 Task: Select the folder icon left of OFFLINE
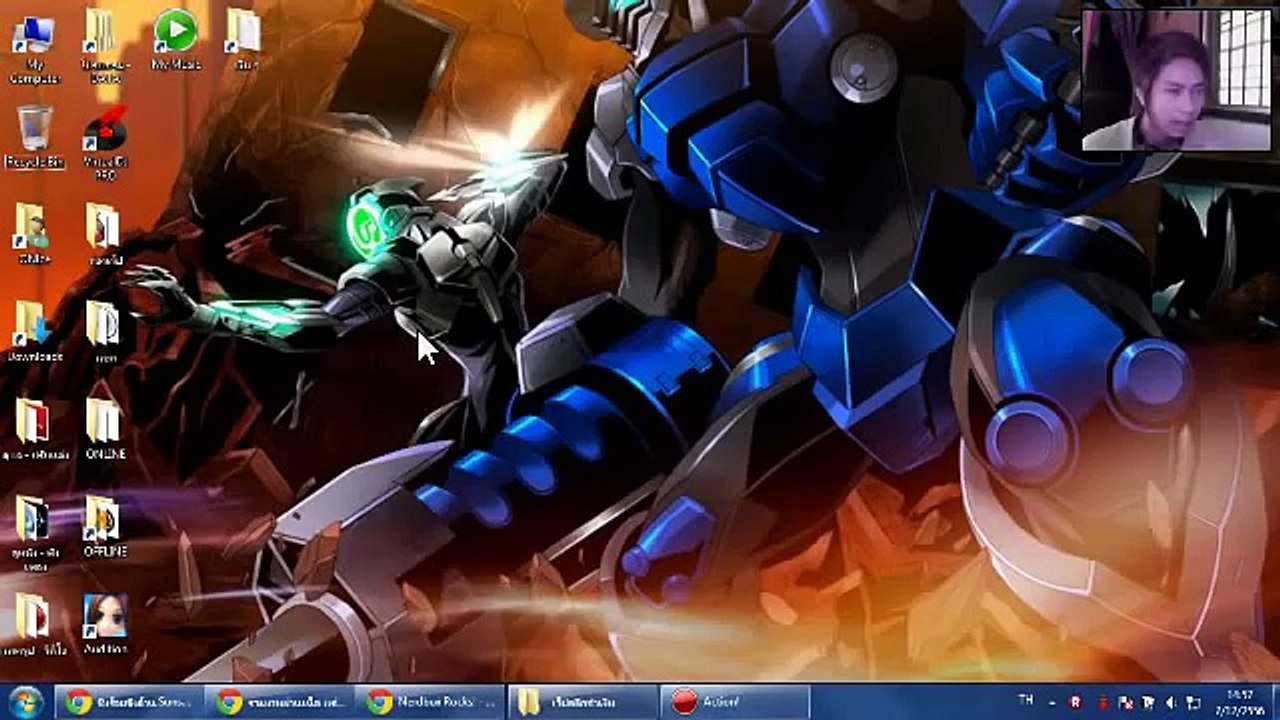34,532
